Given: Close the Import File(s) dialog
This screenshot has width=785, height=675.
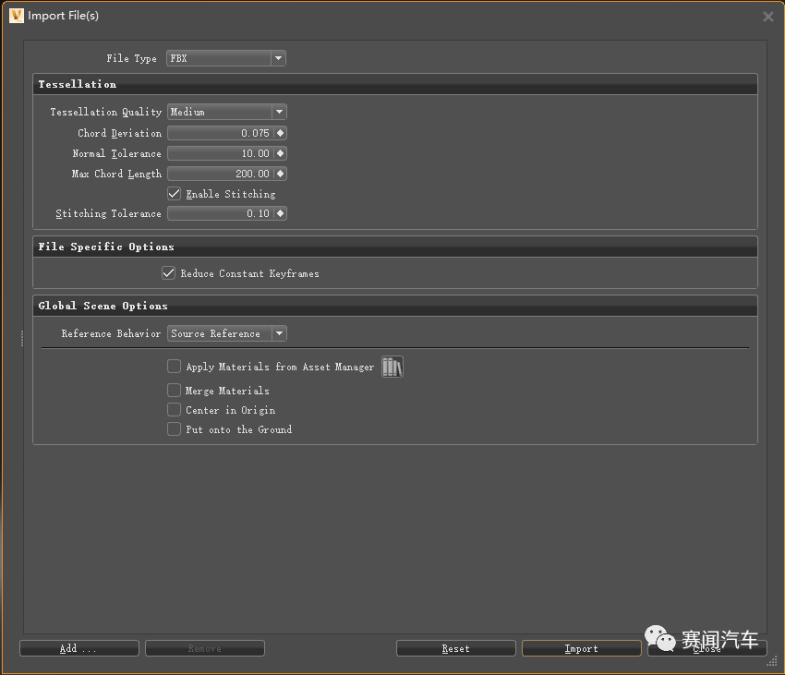Looking at the screenshot, I should click(768, 17).
